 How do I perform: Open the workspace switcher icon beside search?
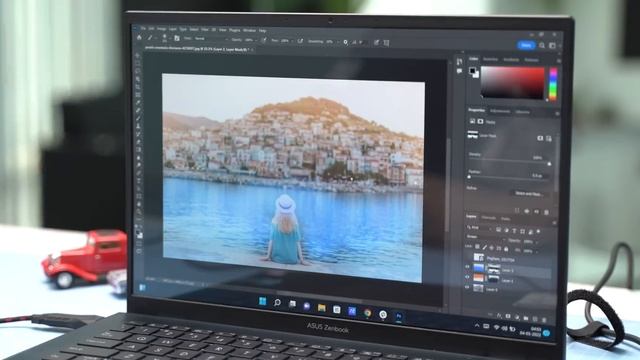pyautogui.click(x=552, y=46)
